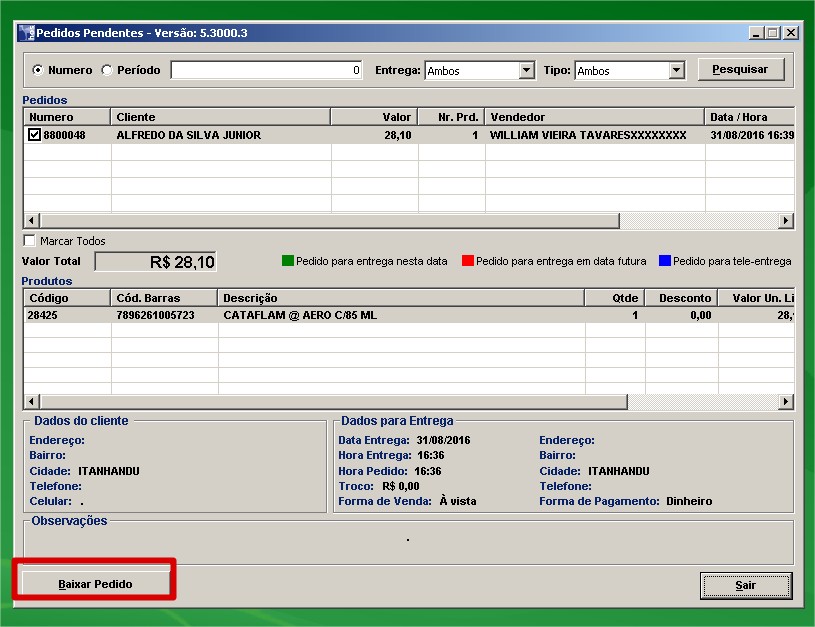Click the Descrição column header in Produtos
Screen dimensions: 815x627
(x=400, y=298)
